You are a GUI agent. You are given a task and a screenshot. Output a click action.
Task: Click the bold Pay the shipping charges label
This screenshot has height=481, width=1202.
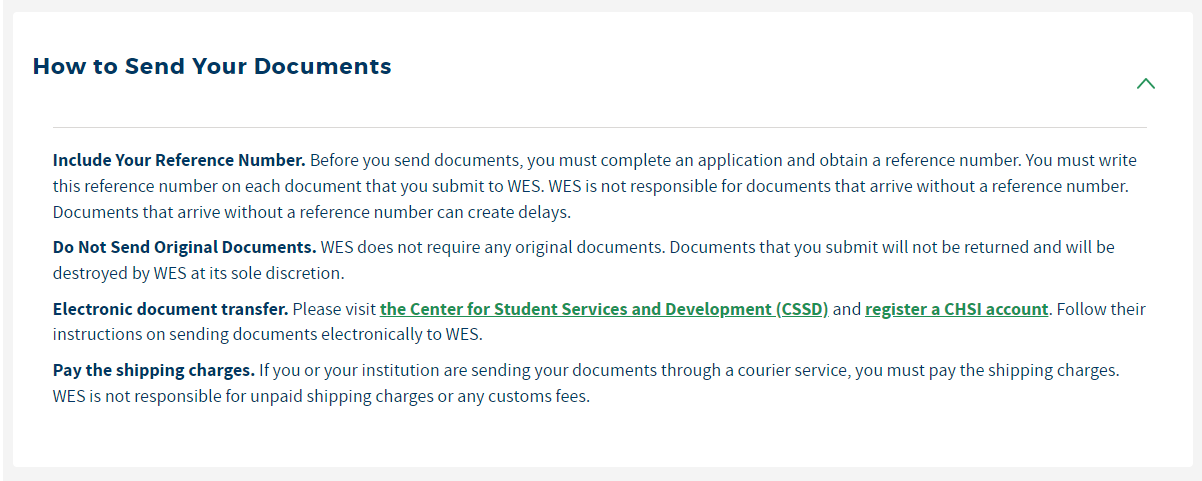tap(154, 370)
